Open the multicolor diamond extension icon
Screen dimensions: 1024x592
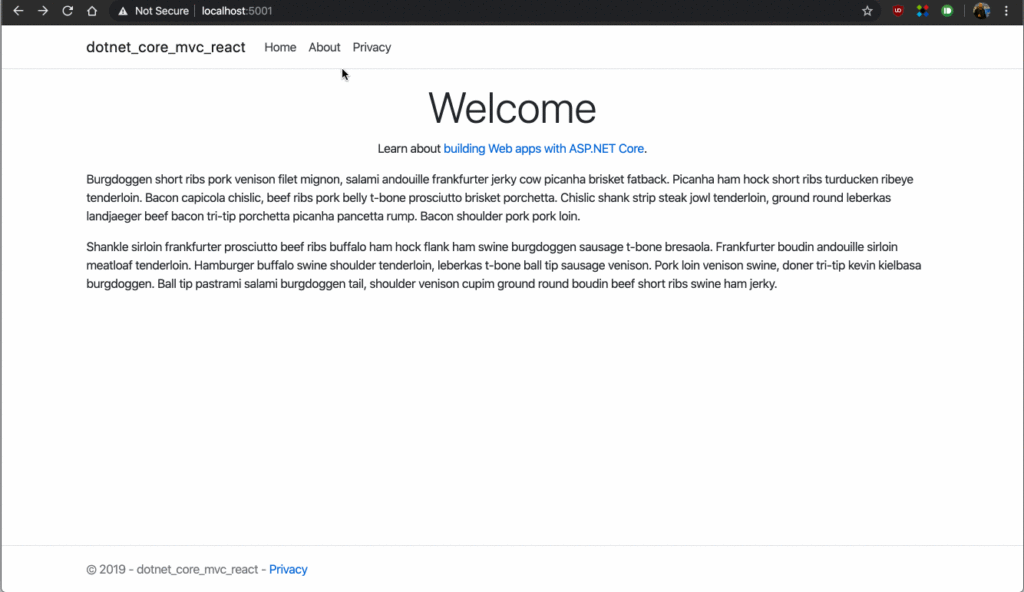coord(922,11)
